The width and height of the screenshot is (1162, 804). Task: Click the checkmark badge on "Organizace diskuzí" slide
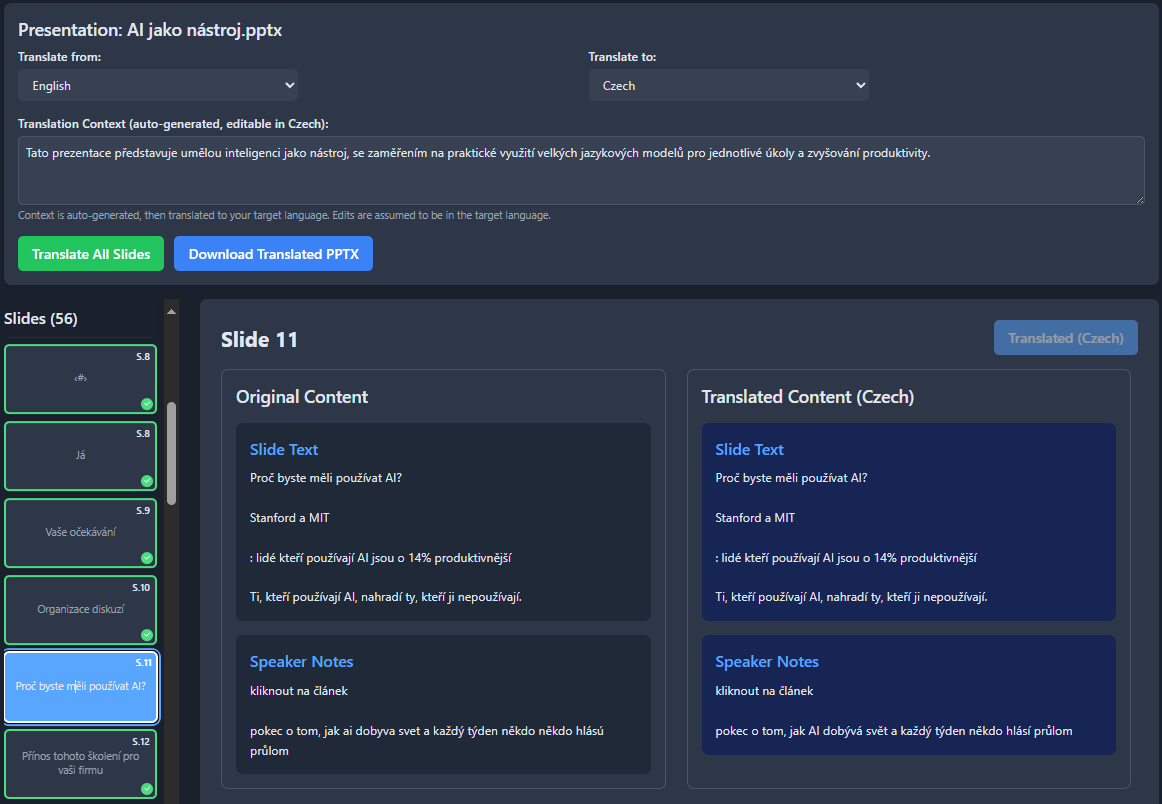147,635
